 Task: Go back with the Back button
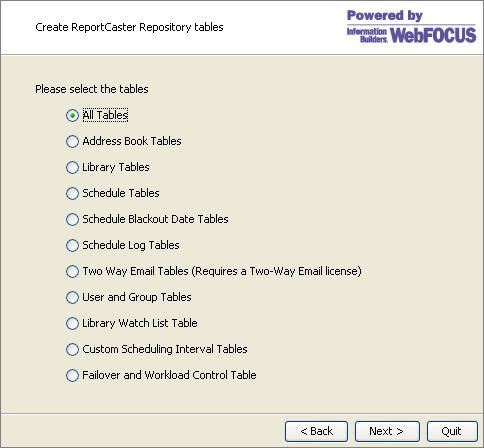tap(316, 431)
